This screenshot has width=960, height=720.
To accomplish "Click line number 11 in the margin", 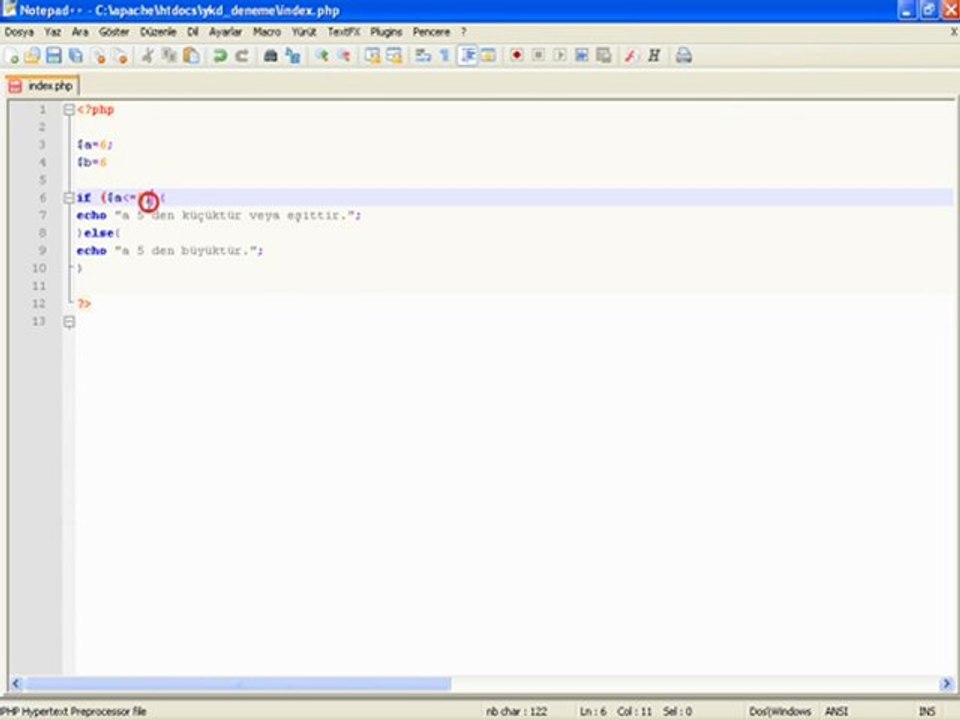I will pos(39,286).
